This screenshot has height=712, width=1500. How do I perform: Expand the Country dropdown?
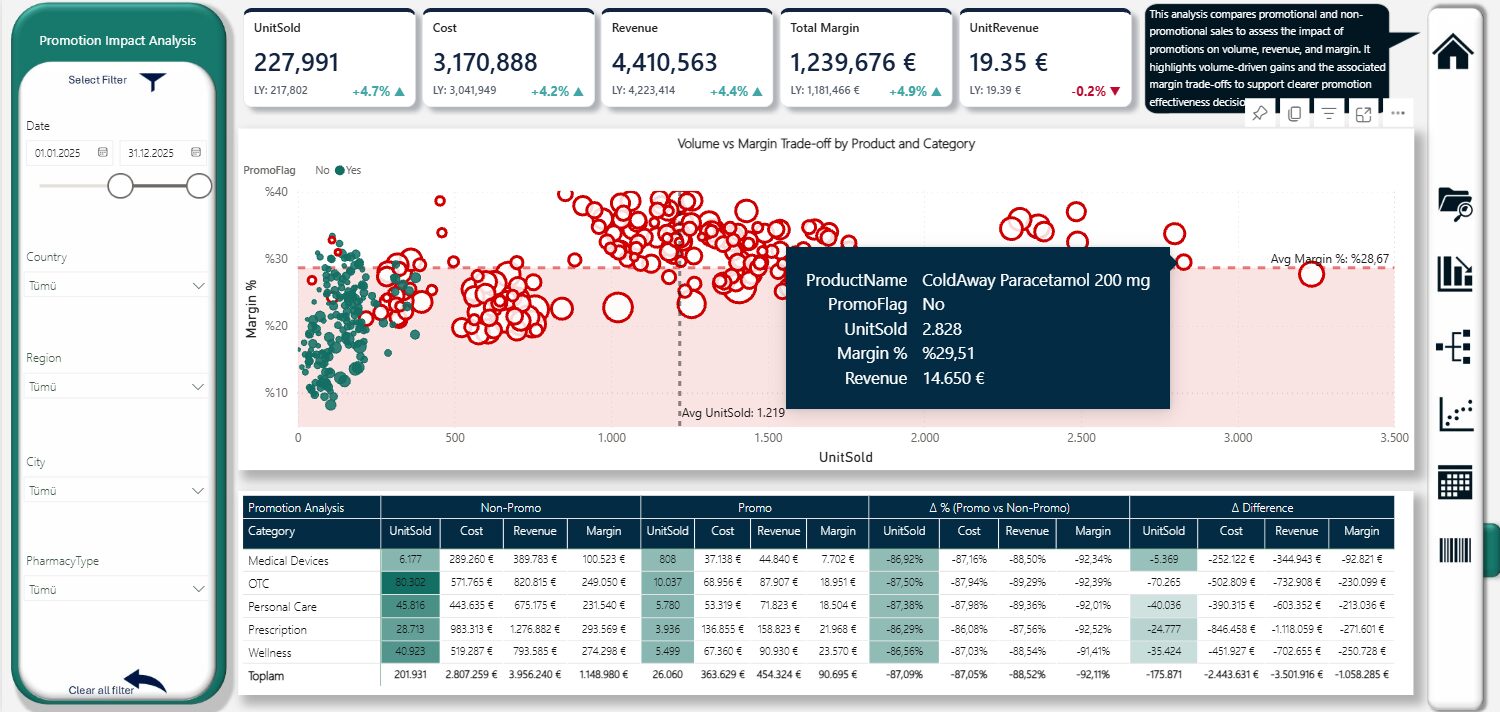(197, 286)
